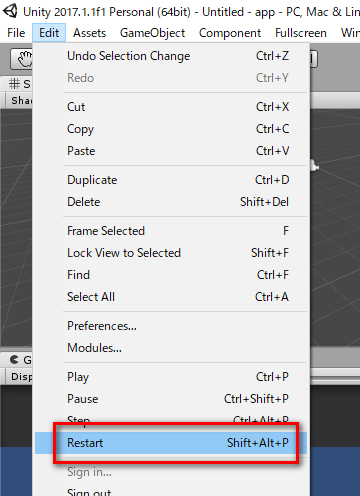This screenshot has height=496, width=360.
Task: Switch to the Scene tab
Action: click(17, 84)
